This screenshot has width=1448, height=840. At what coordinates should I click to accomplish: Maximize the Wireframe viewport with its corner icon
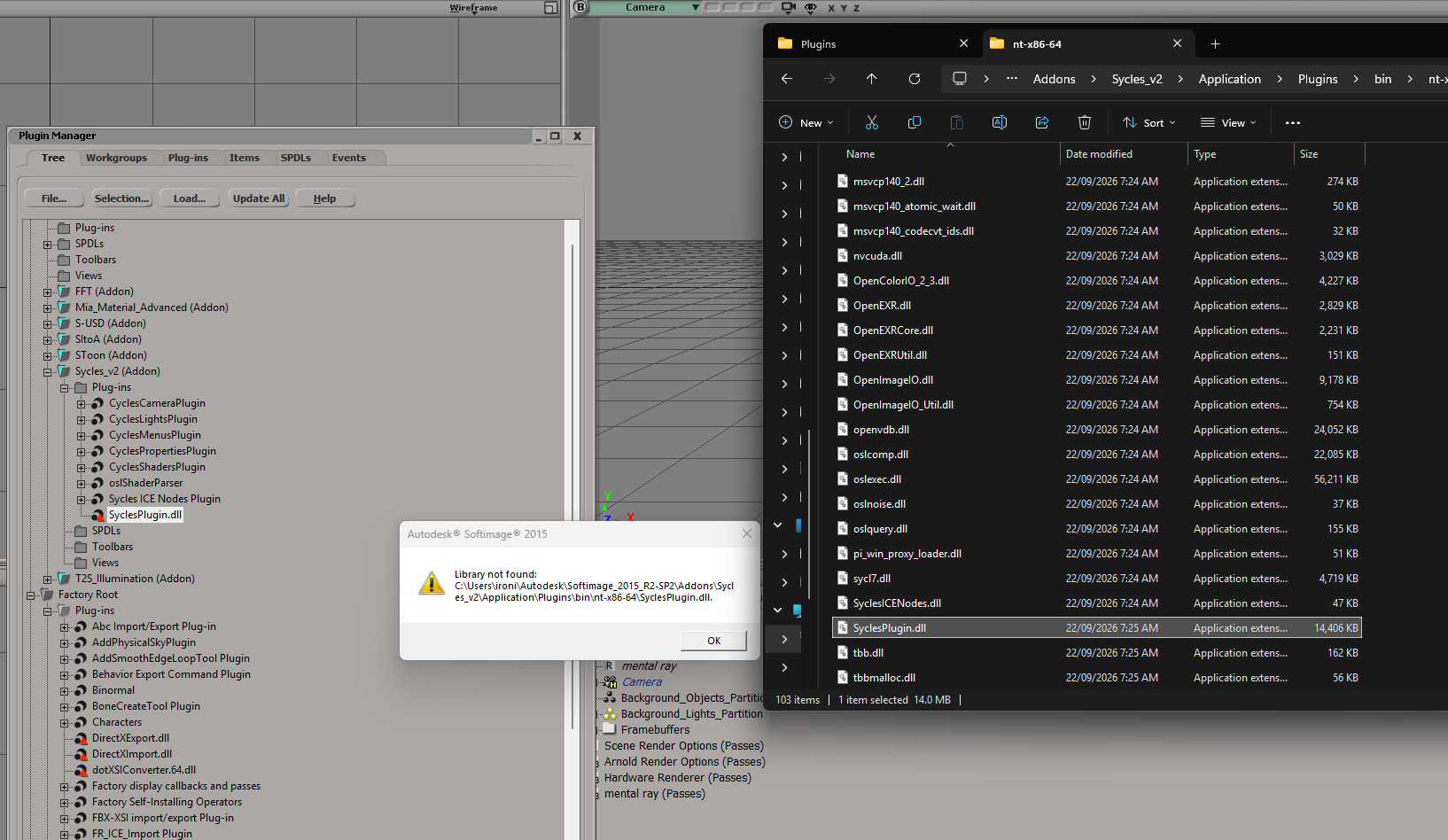pyautogui.click(x=550, y=8)
